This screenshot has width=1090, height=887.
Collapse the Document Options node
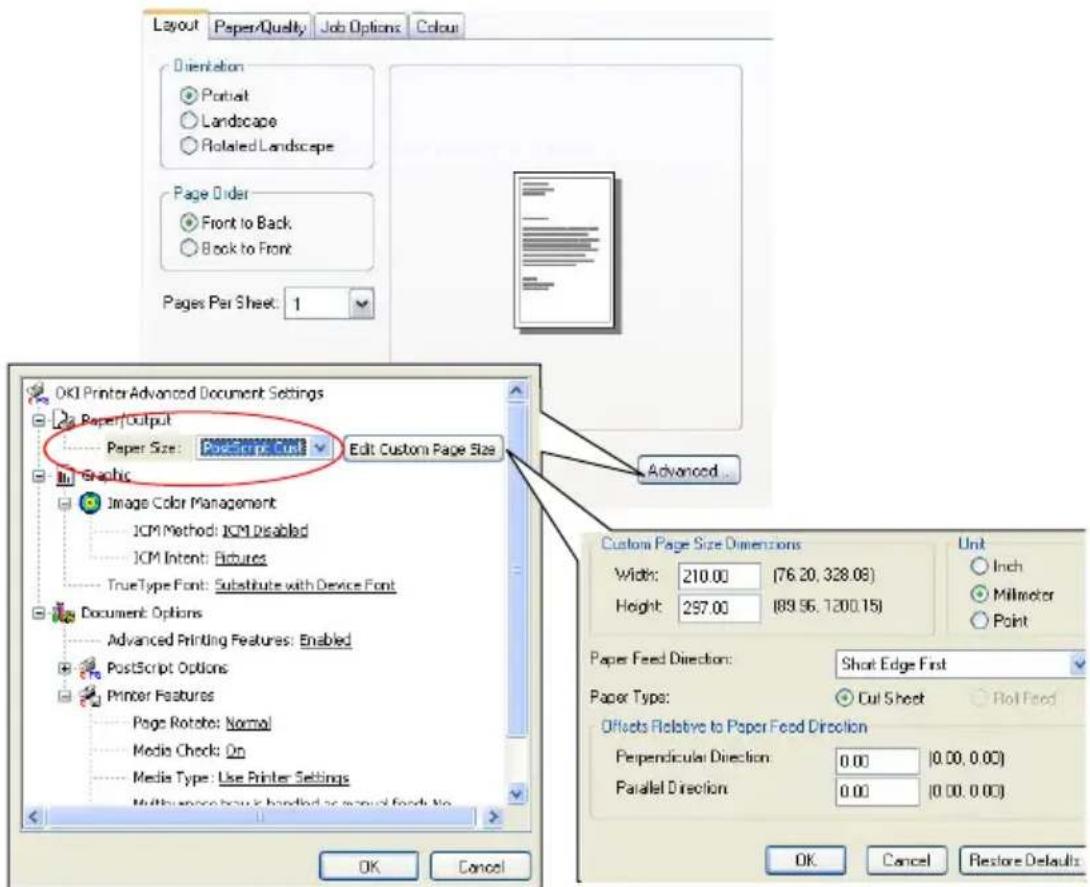pyautogui.click(x=40, y=614)
